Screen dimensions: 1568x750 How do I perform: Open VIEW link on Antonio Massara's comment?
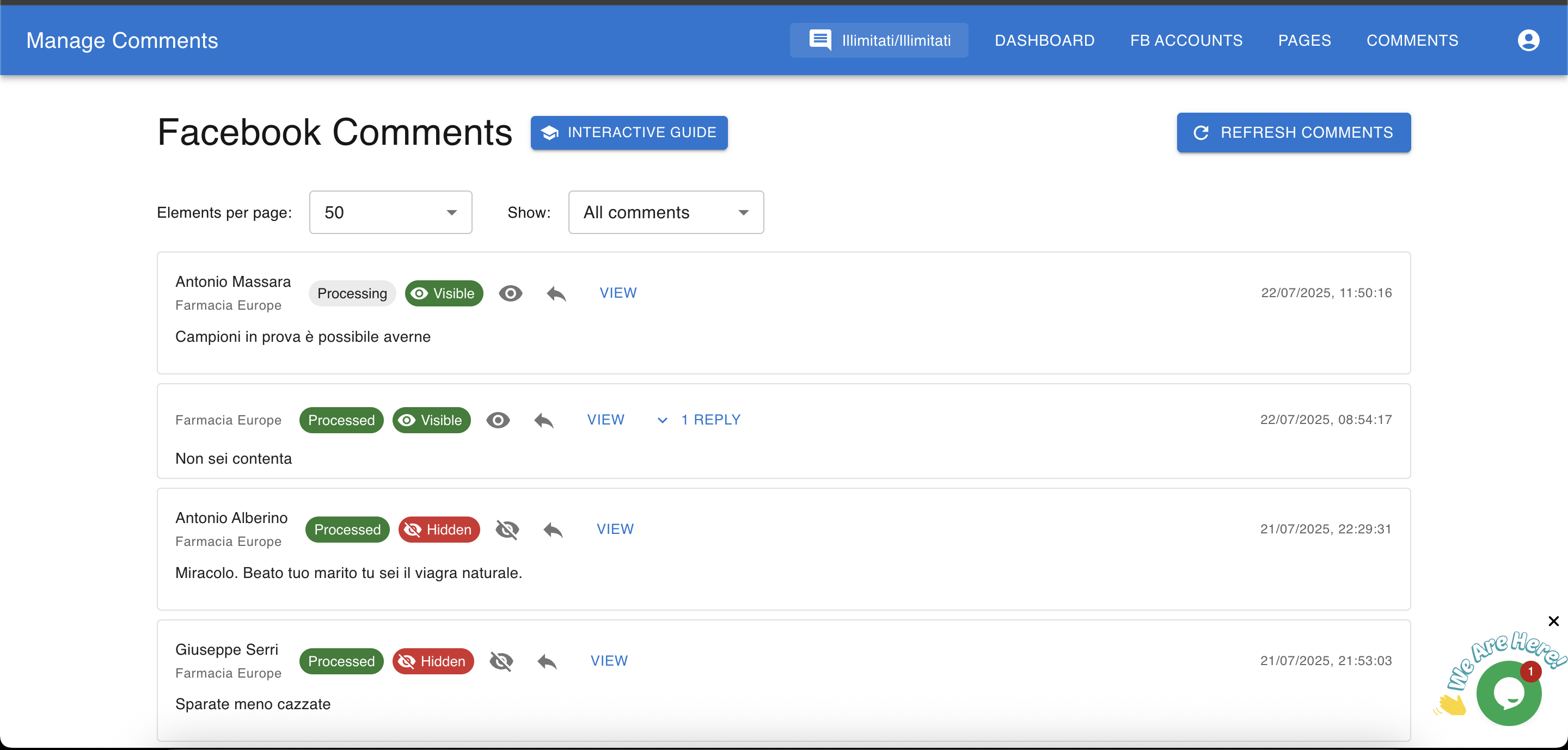tap(618, 293)
